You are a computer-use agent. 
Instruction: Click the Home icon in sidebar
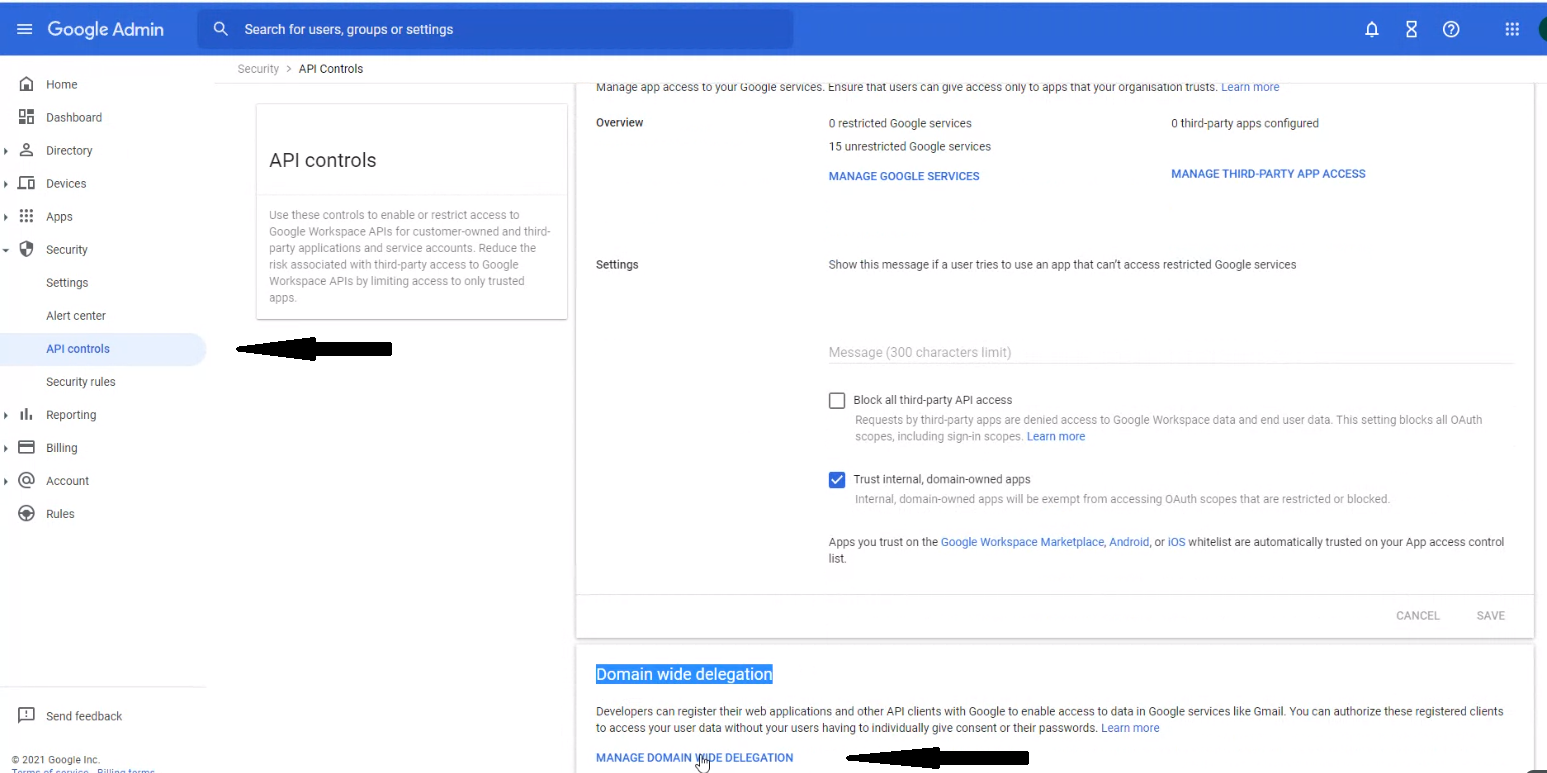click(x=27, y=84)
